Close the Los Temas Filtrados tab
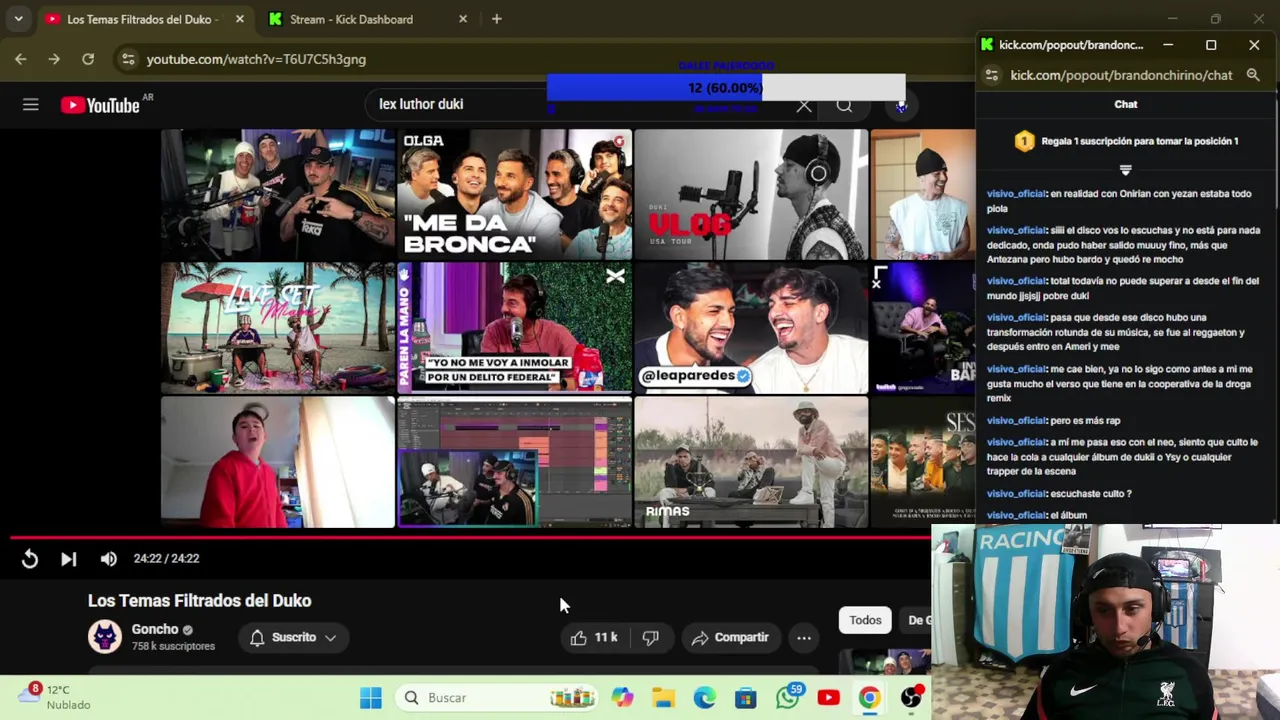The image size is (1280, 720). point(240,19)
